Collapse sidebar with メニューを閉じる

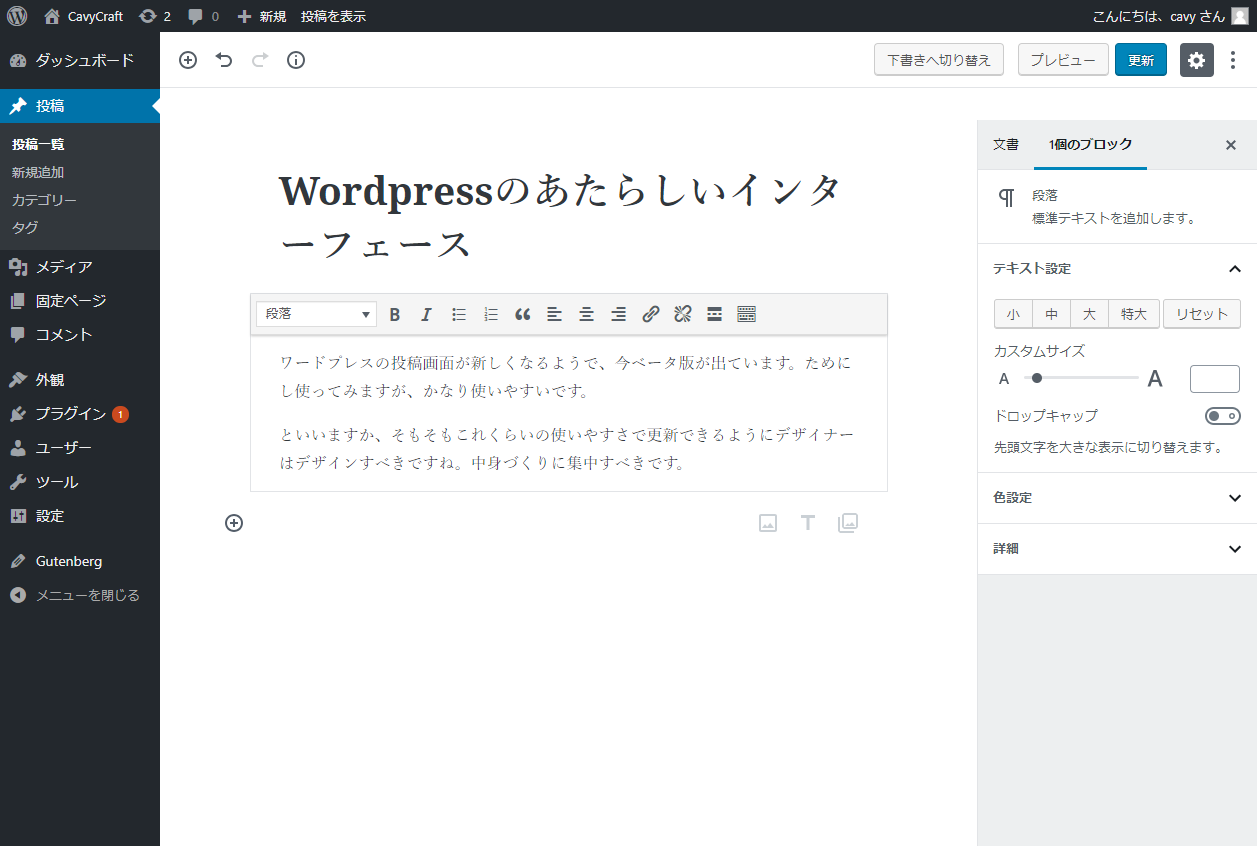80,595
